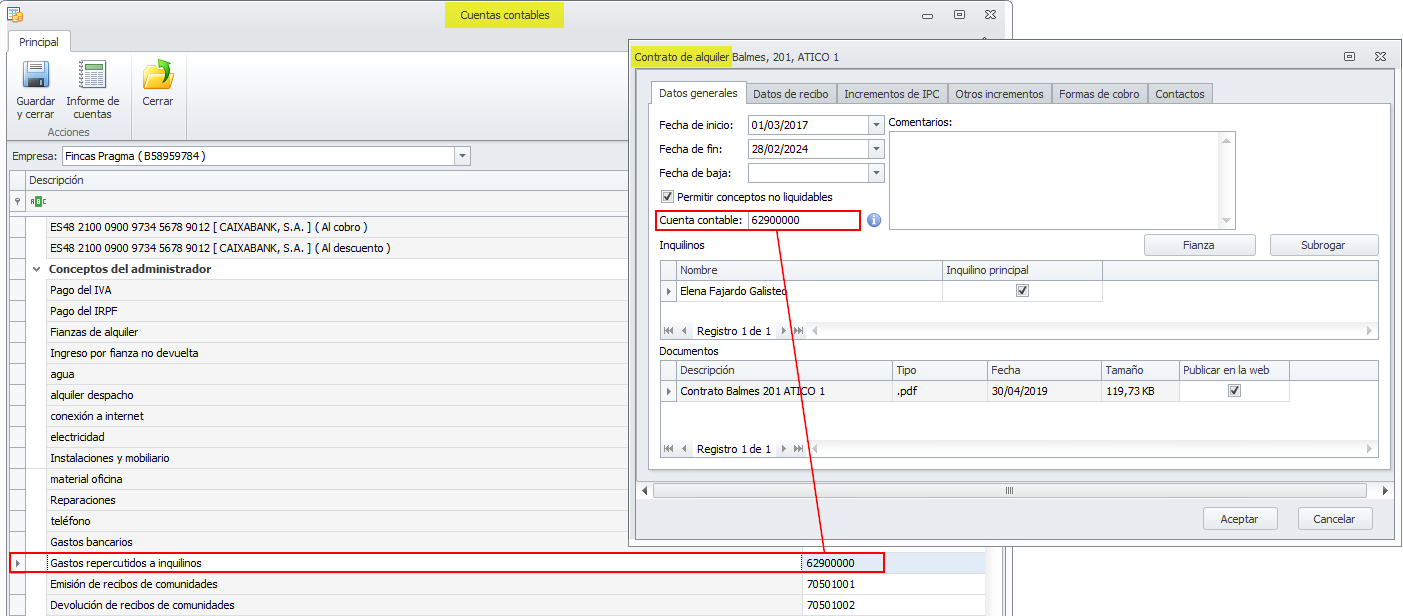
Task: Open Fecha de fin date picker
Action: coord(876,149)
